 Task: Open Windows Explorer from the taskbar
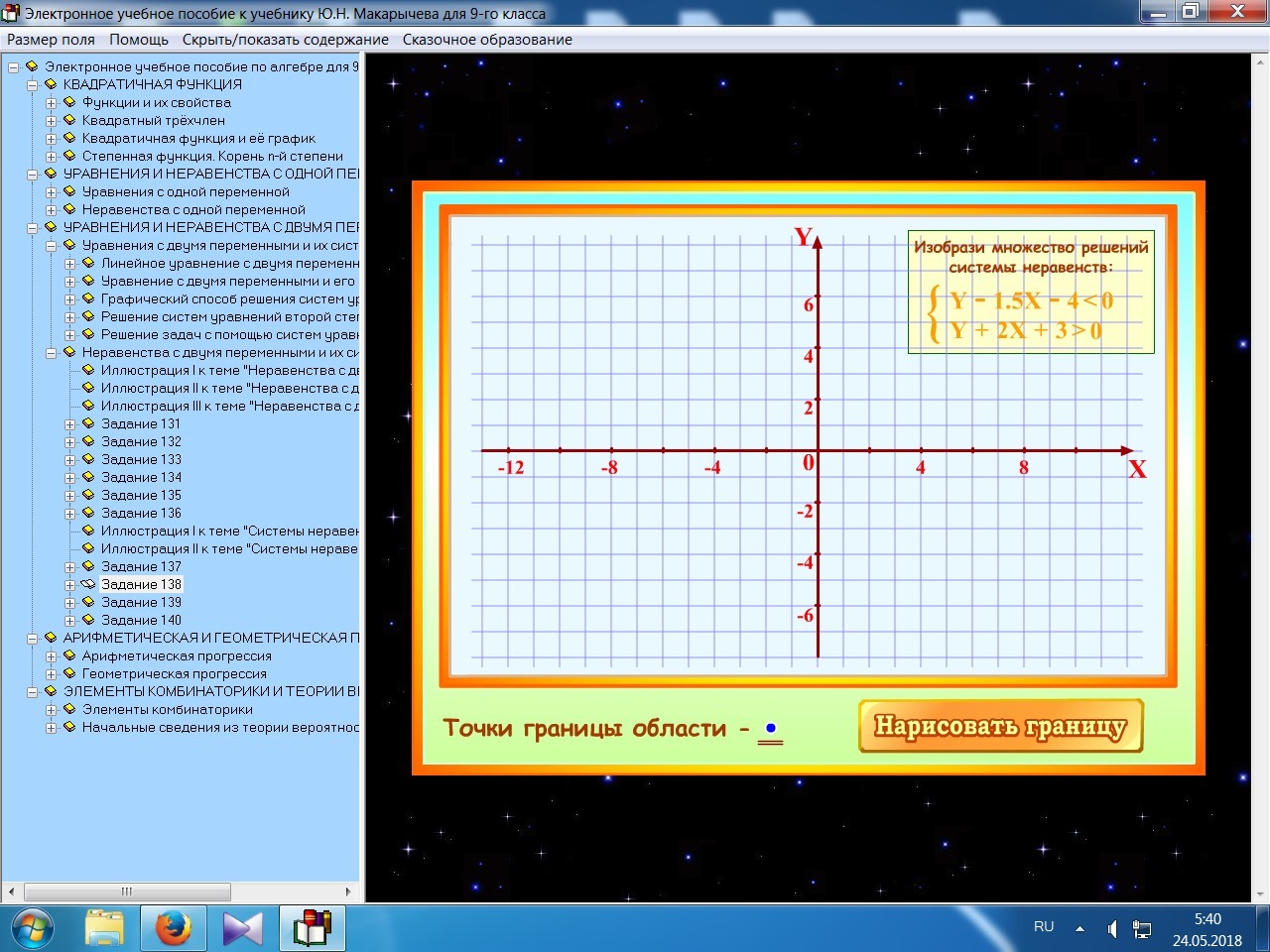click(103, 928)
